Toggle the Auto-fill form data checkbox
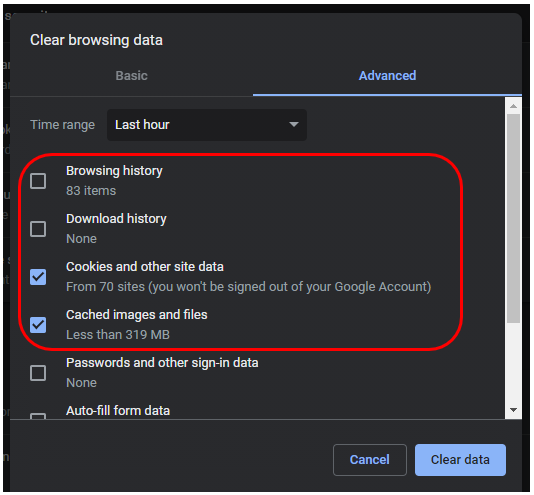 click(x=38, y=416)
